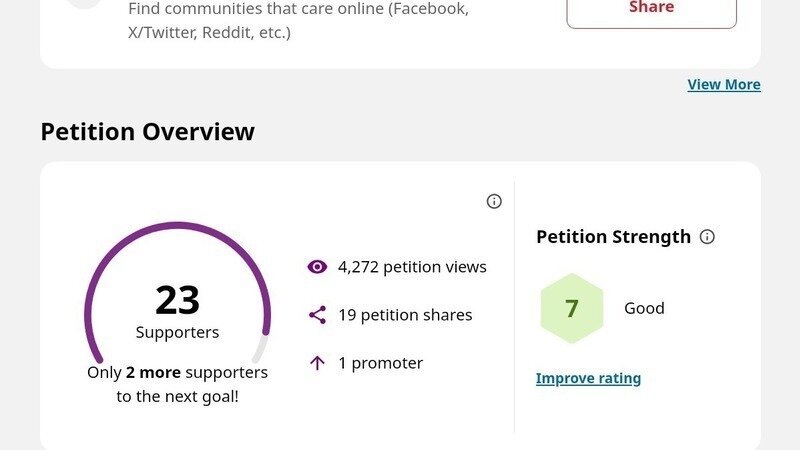Select the 4,272 petition views text
The image size is (800, 450).
pos(412,267)
